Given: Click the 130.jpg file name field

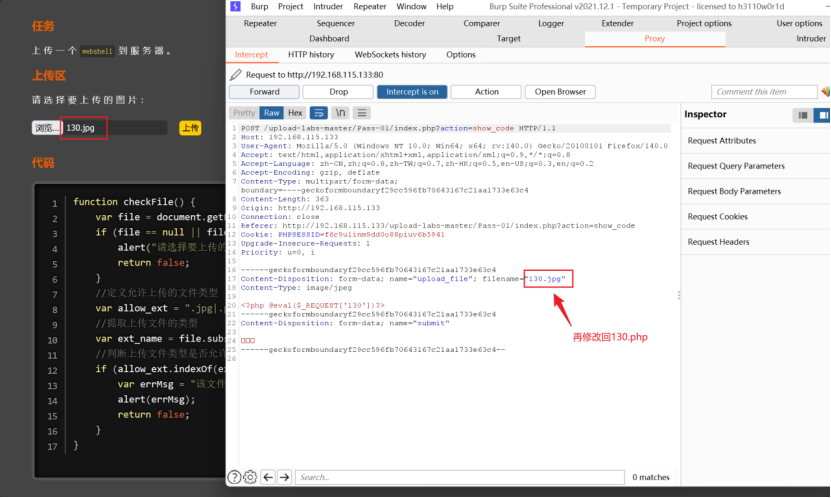Looking at the screenshot, I should [114, 128].
